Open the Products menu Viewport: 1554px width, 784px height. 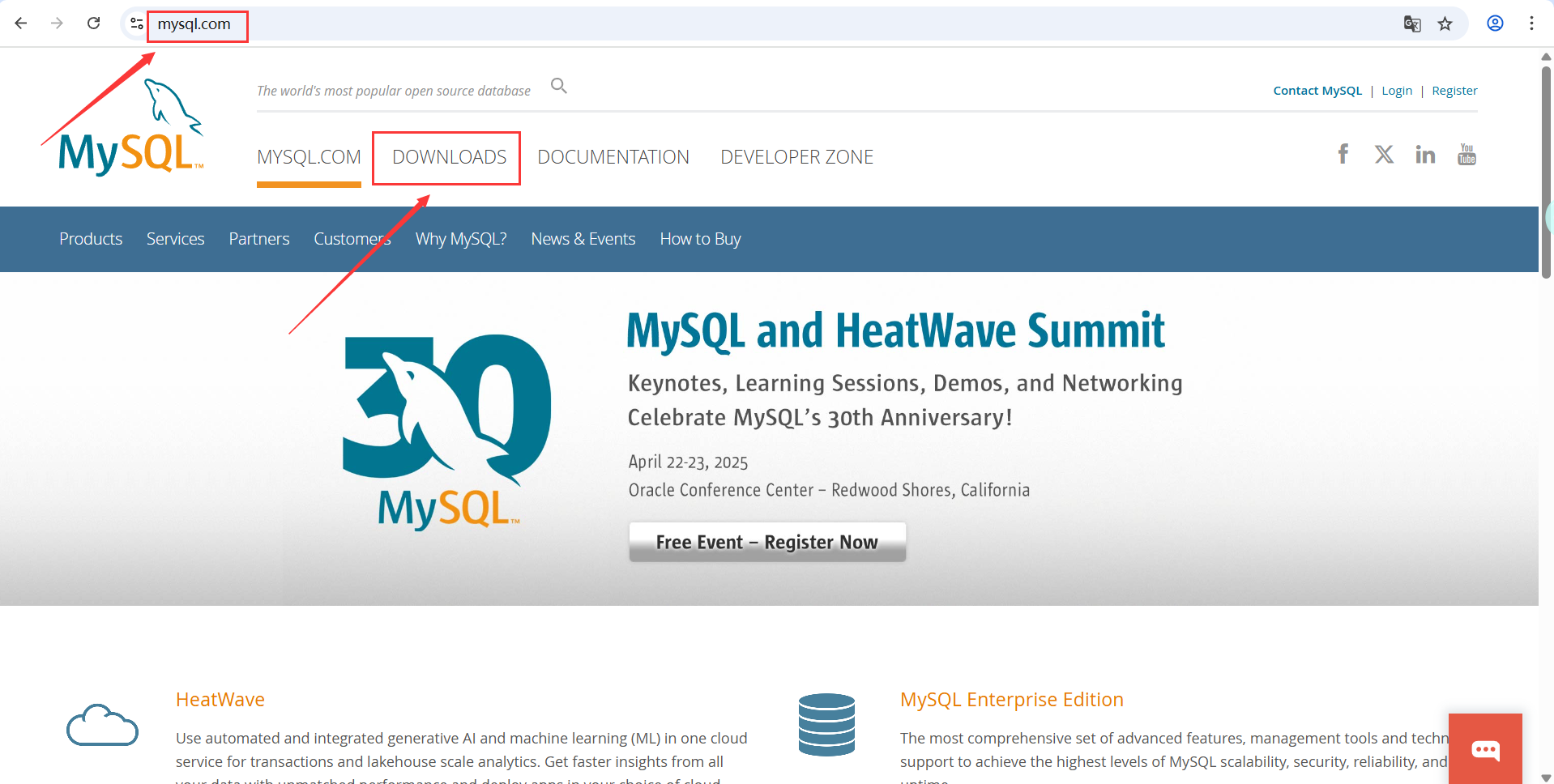tap(91, 239)
